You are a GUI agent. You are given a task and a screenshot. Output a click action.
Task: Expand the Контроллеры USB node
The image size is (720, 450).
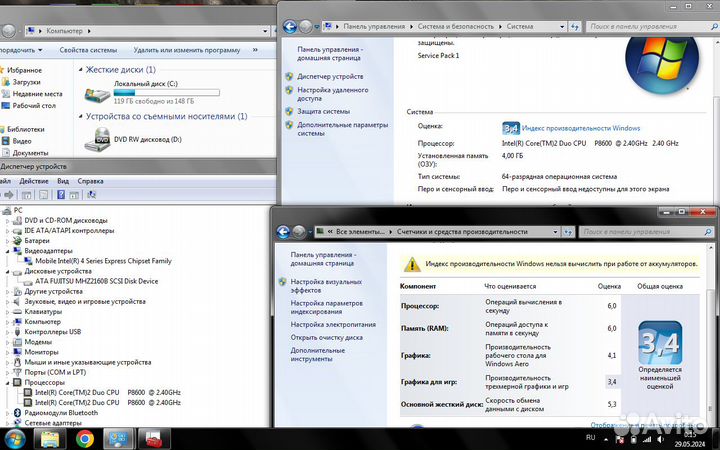click(x=7, y=332)
